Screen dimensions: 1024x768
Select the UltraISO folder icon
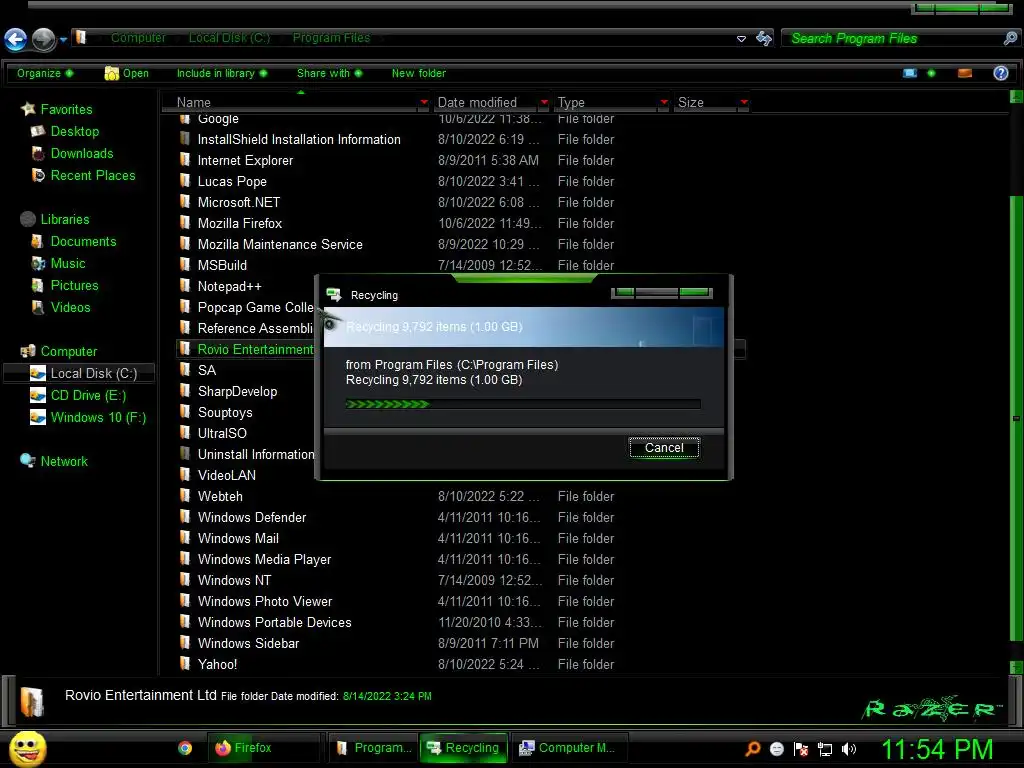pos(185,433)
